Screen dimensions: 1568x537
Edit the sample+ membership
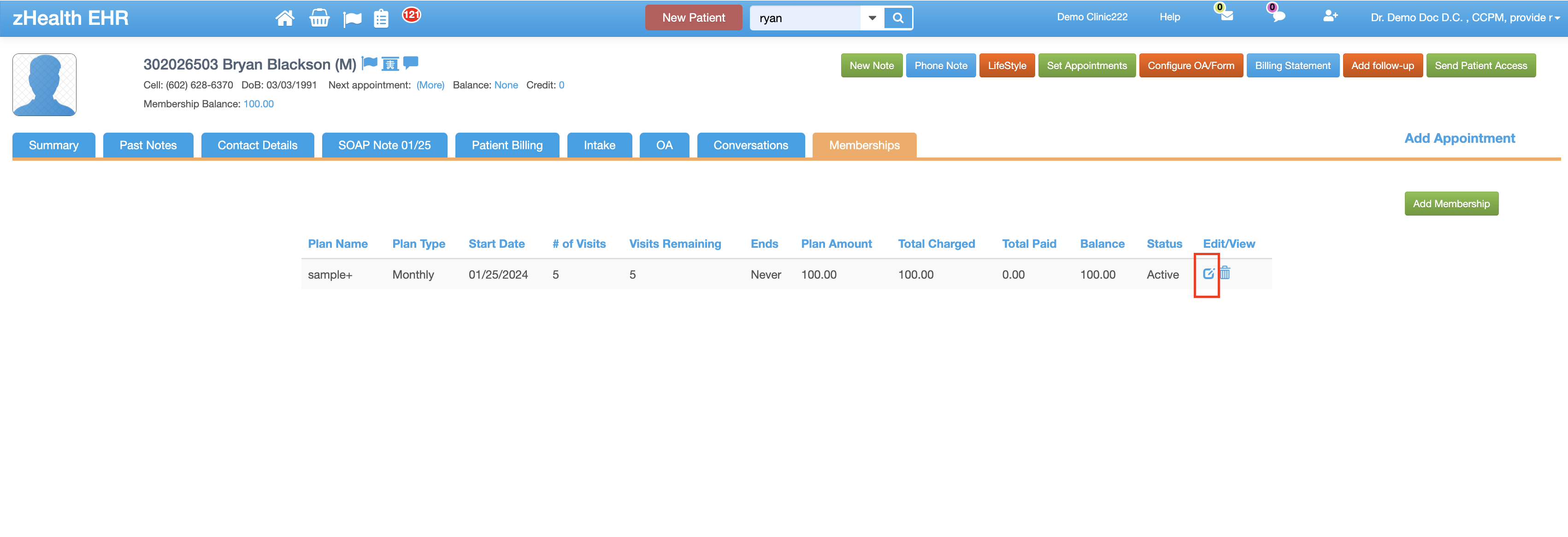pos(1208,274)
